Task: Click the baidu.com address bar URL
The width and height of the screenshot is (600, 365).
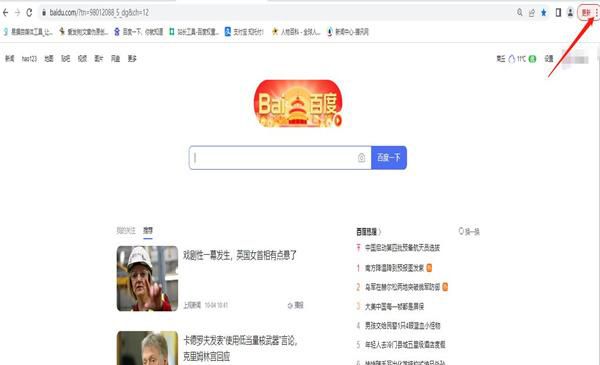Action: (99, 13)
